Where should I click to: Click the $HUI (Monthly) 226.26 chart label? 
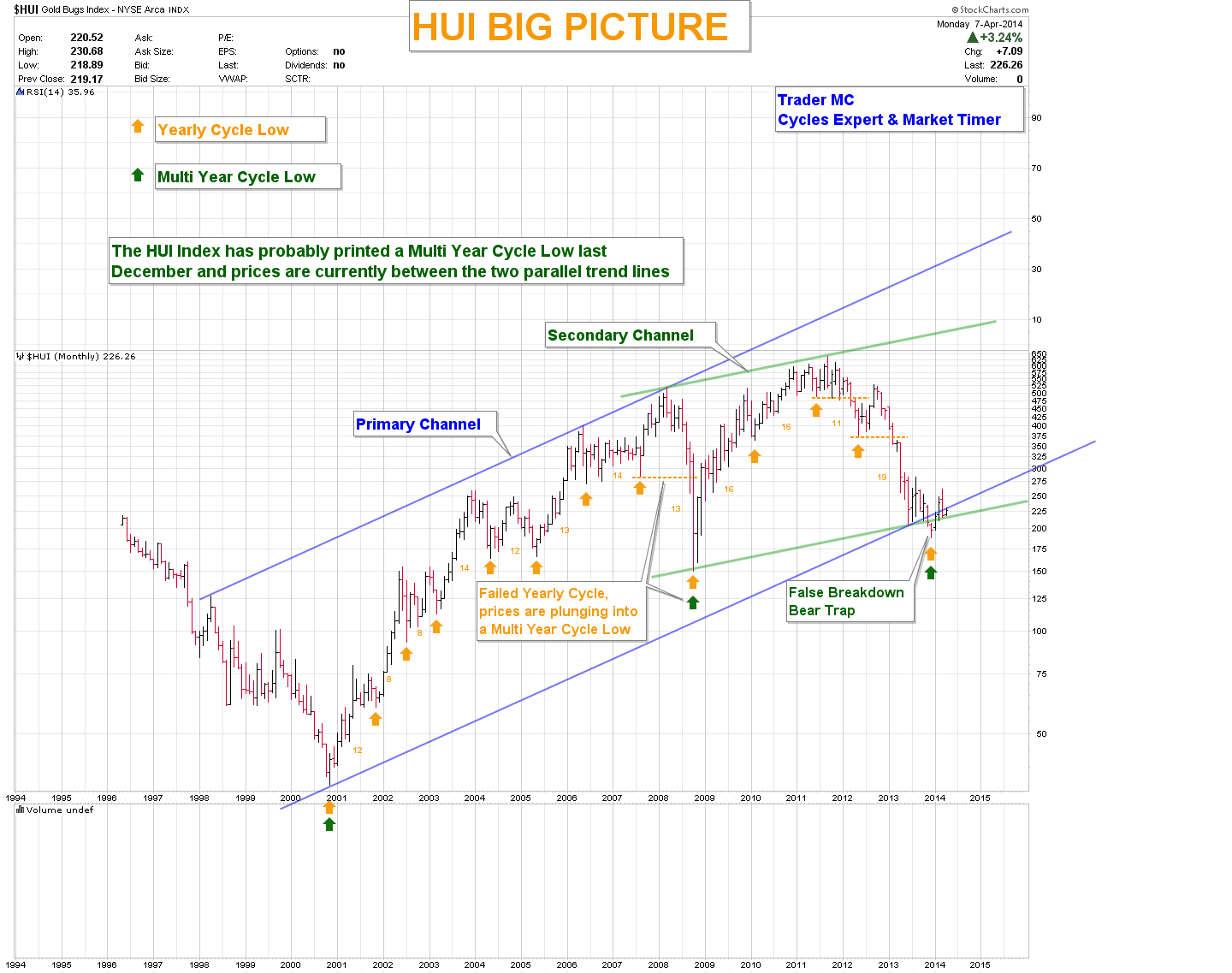81,356
